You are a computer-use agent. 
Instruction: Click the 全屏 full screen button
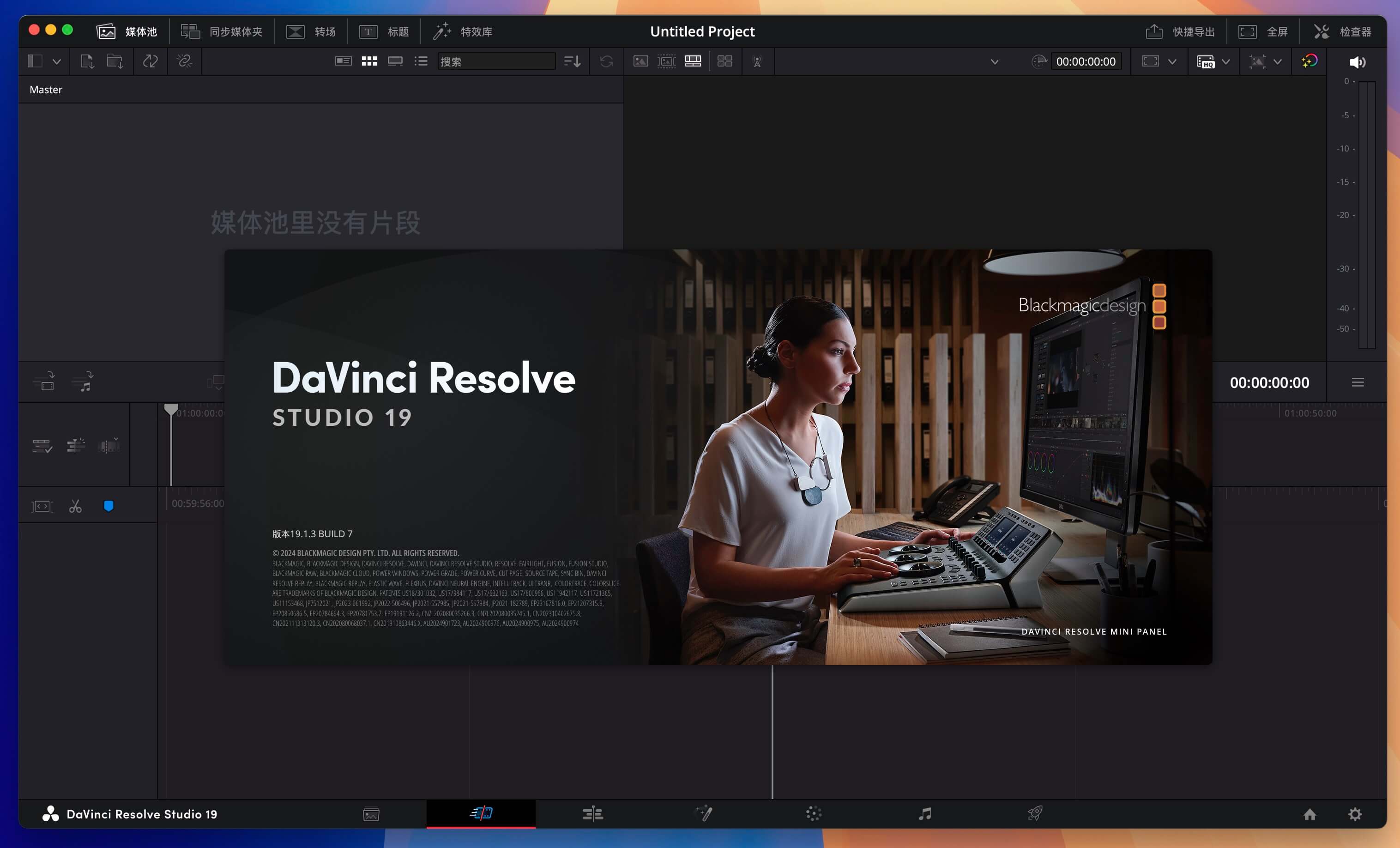tap(1262, 31)
